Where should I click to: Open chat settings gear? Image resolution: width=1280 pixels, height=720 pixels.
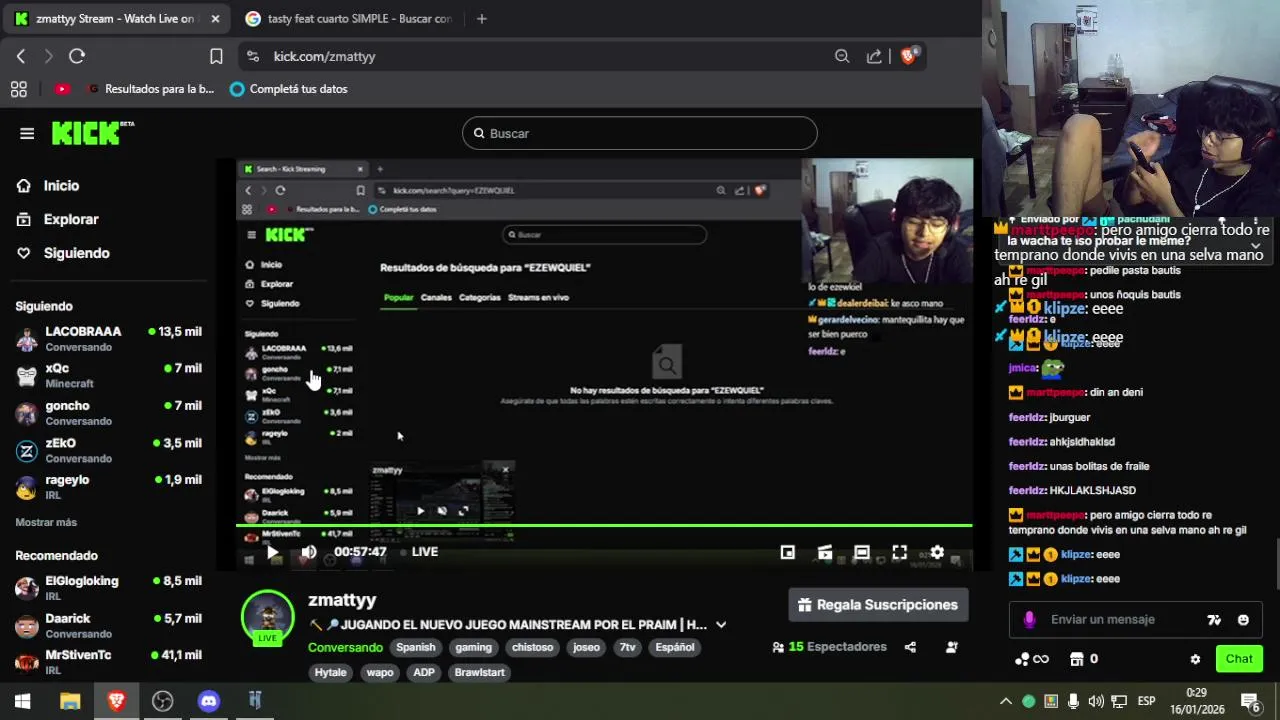(1195, 659)
